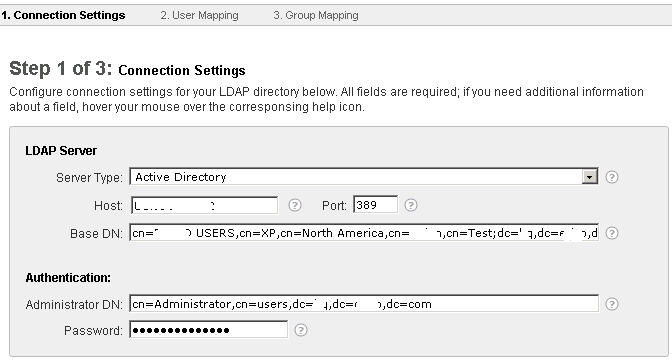Click the Server Type label text
672x360 pixels.
[89, 177]
